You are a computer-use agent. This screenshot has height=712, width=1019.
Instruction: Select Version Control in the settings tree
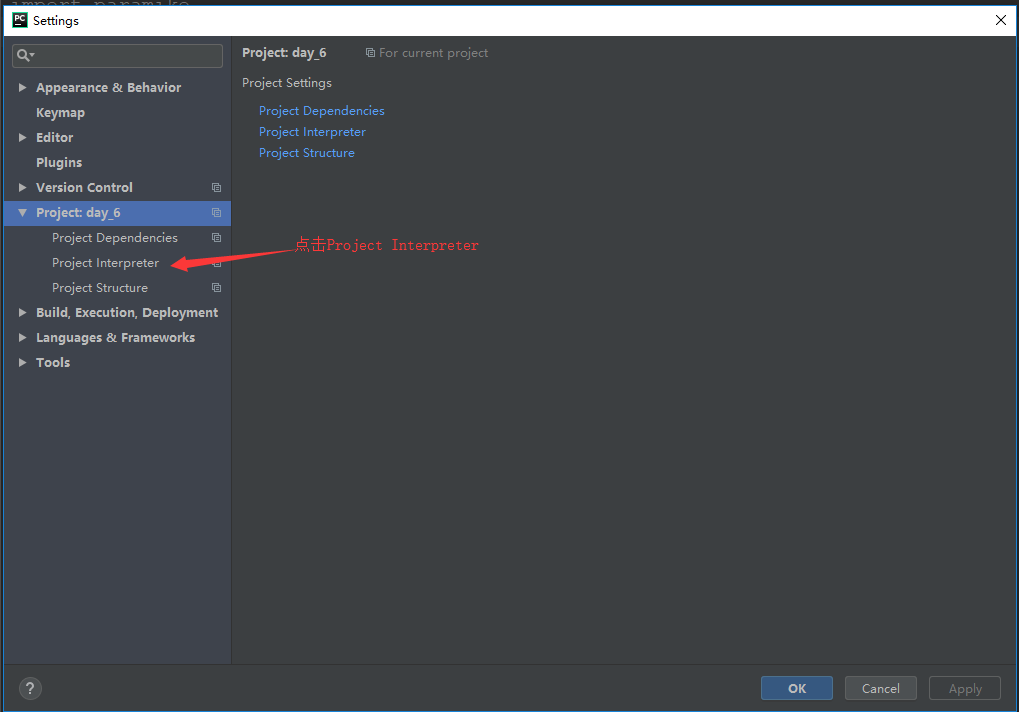pos(84,188)
